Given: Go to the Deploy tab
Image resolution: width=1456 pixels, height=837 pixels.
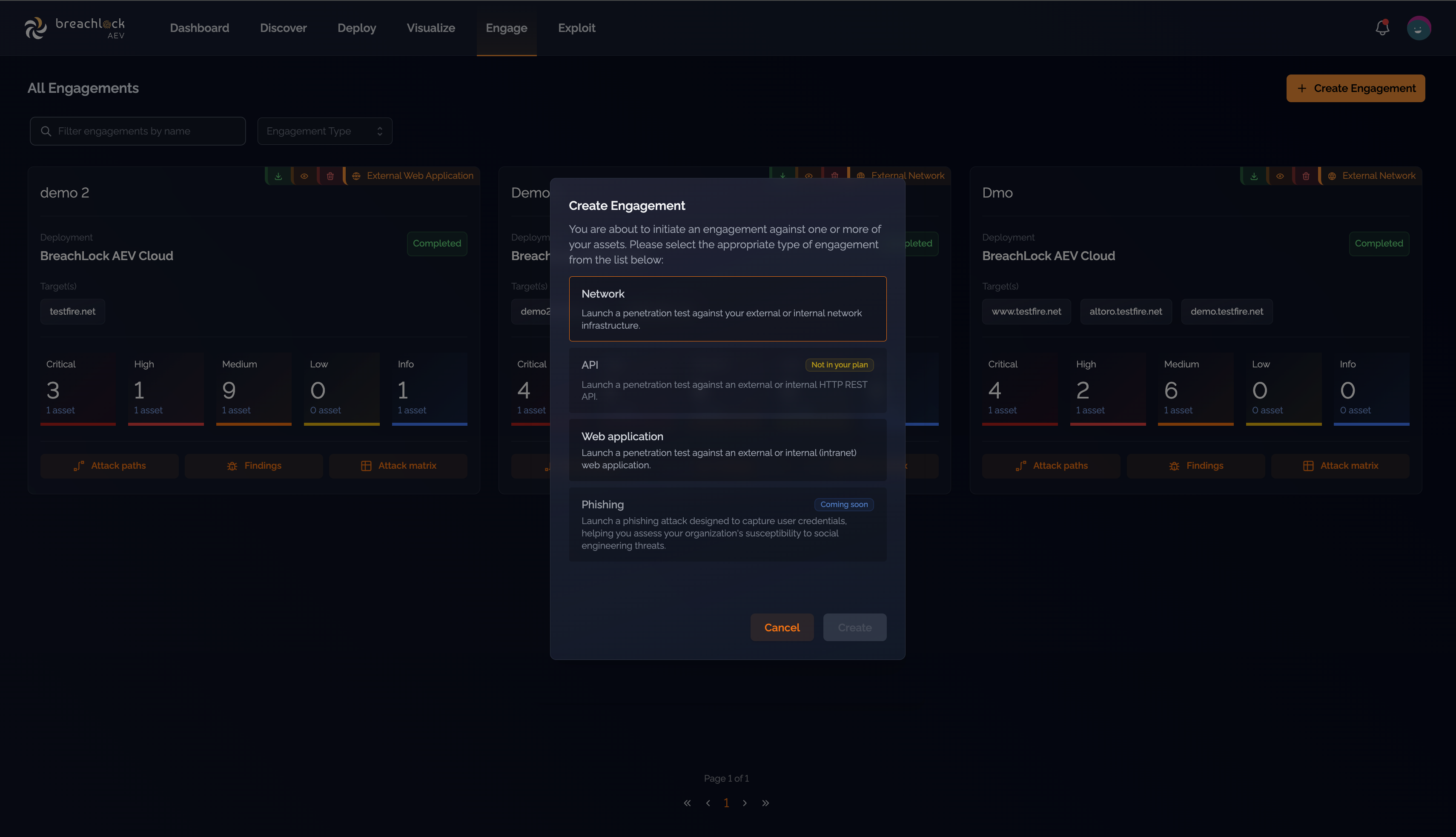Looking at the screenshot, I should pyautogui.click(x=357, y=28).
